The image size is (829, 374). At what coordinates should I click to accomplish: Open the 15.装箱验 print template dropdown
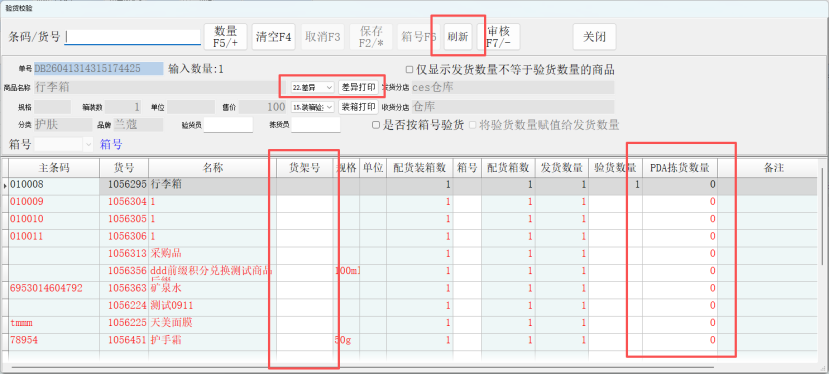pyautogui.click(x=313, y=107)
